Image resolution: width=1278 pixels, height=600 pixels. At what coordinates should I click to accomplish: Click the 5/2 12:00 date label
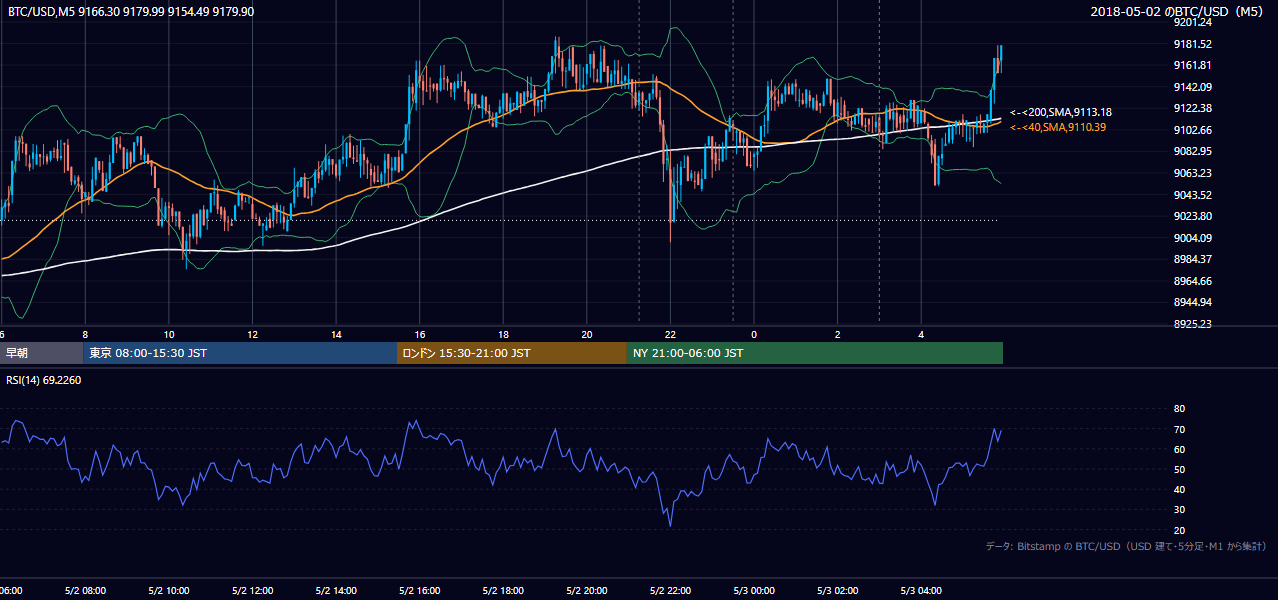[x=252, y=591]
